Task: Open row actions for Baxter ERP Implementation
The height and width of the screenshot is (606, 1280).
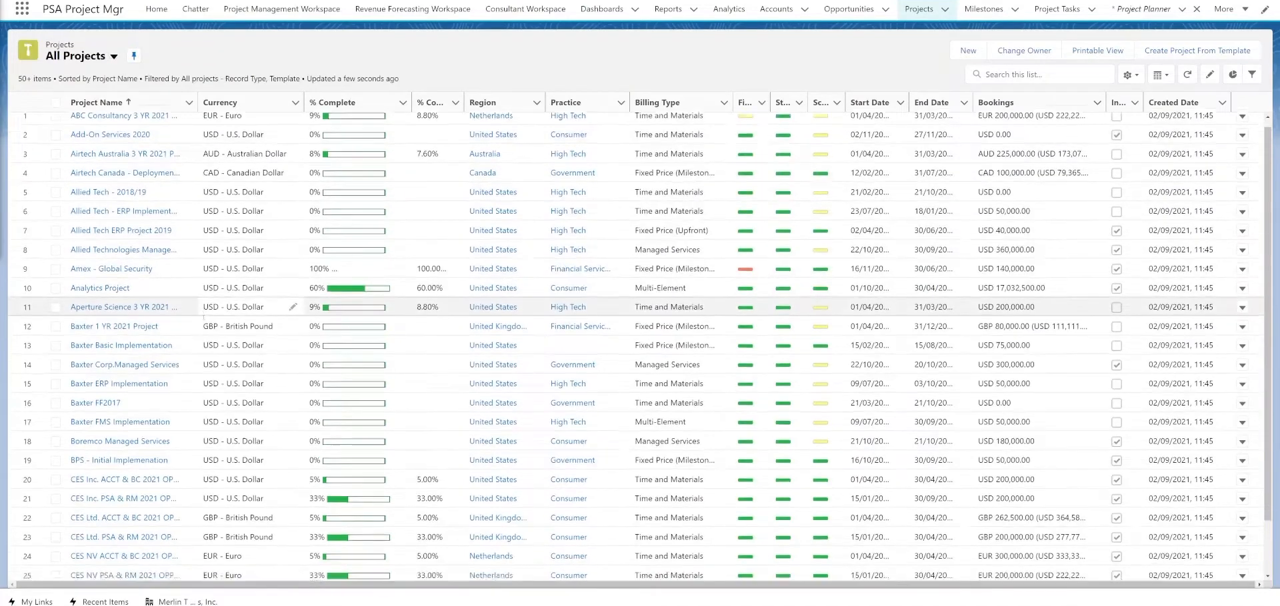Action: (1242, 384)
